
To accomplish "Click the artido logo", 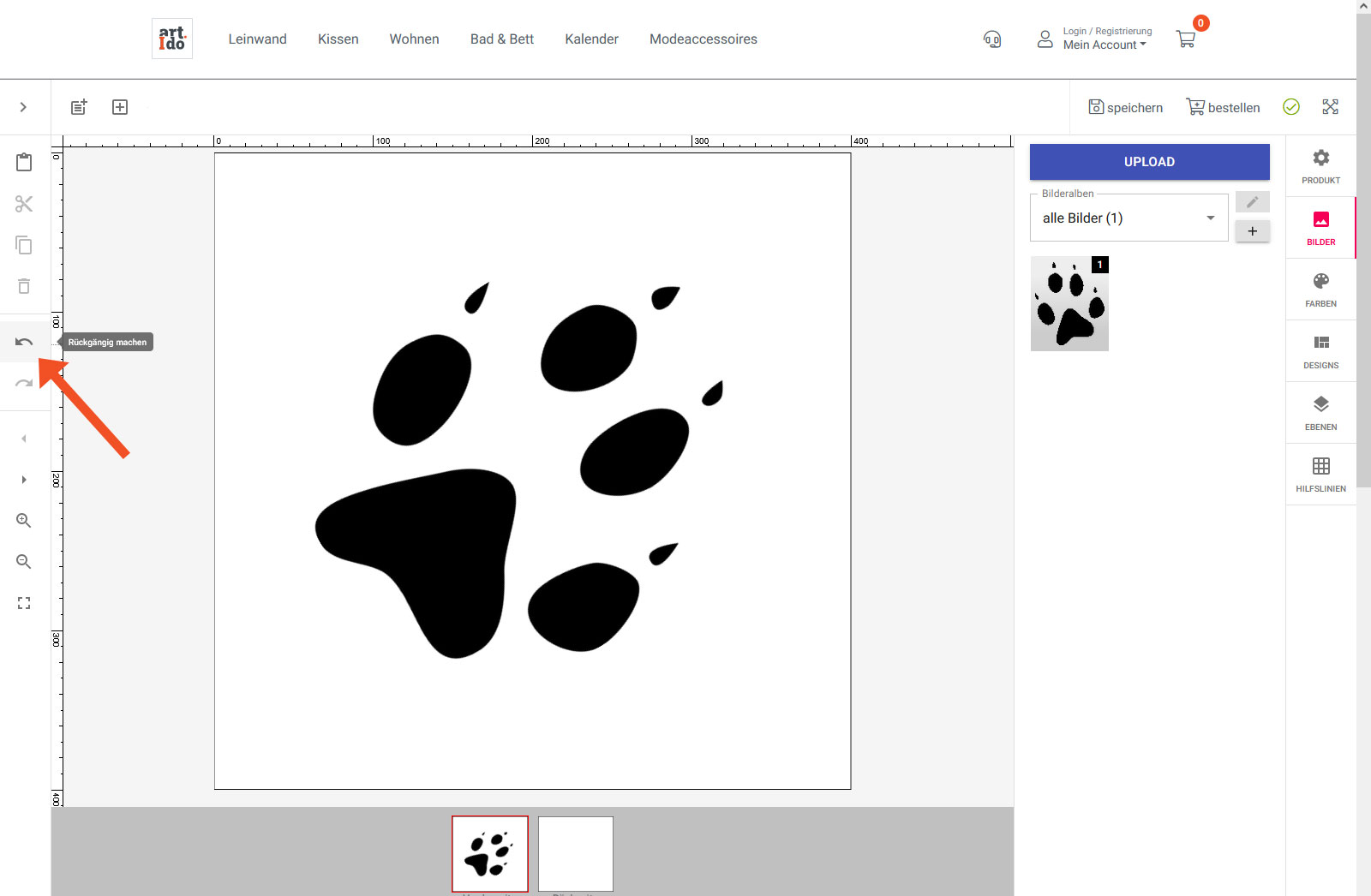I will point(172,39).
